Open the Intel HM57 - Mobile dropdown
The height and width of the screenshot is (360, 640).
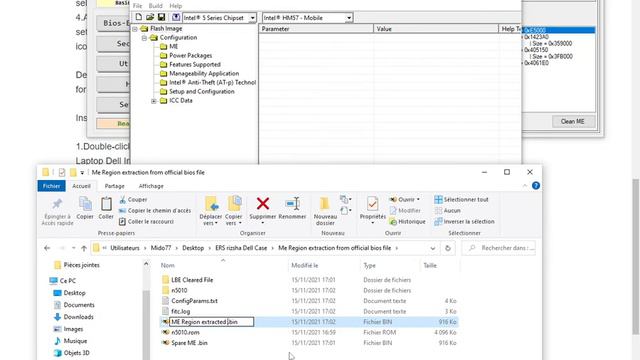[x=349, y=18]
